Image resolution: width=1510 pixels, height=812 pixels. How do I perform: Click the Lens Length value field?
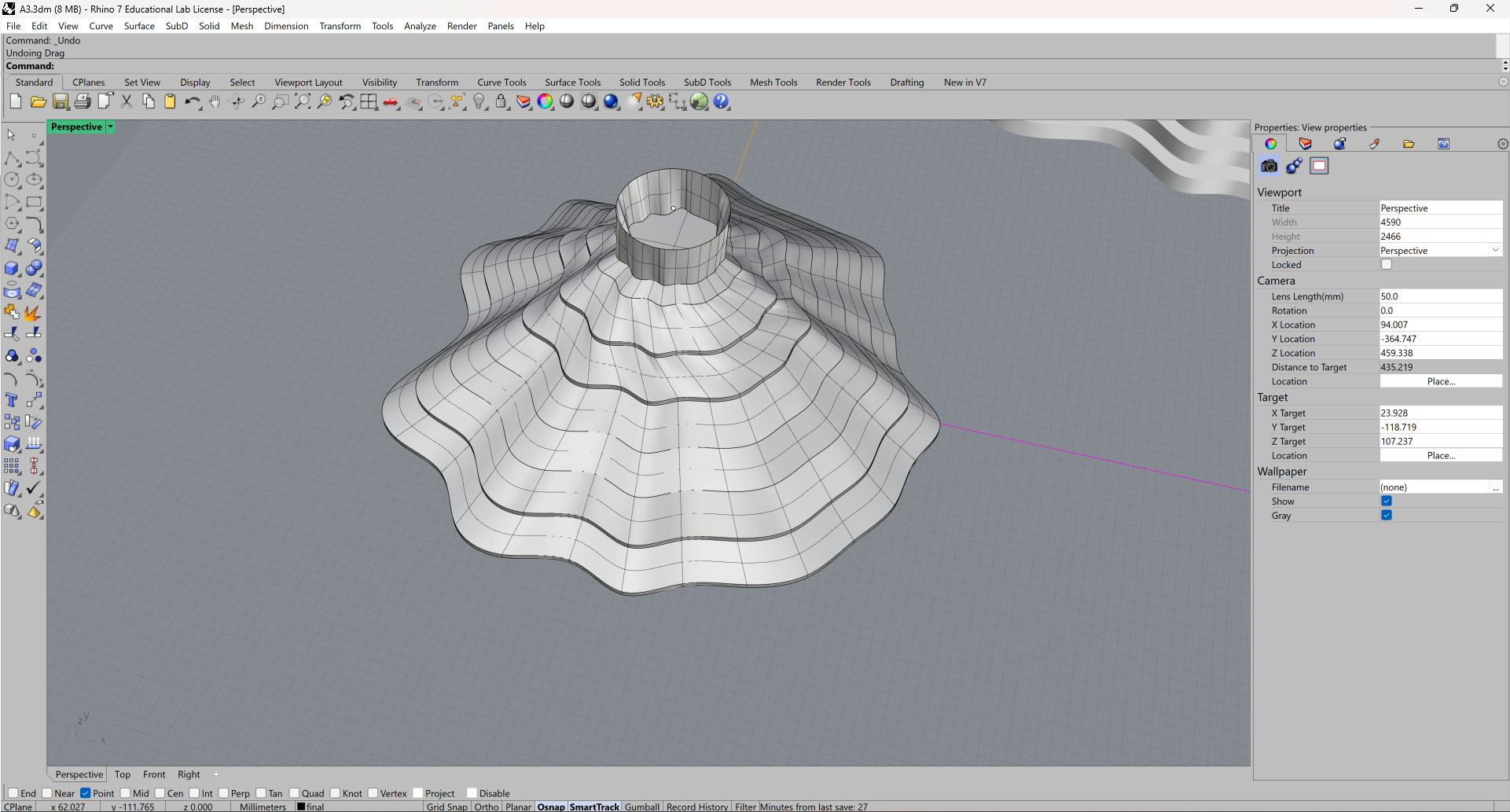1441,296
